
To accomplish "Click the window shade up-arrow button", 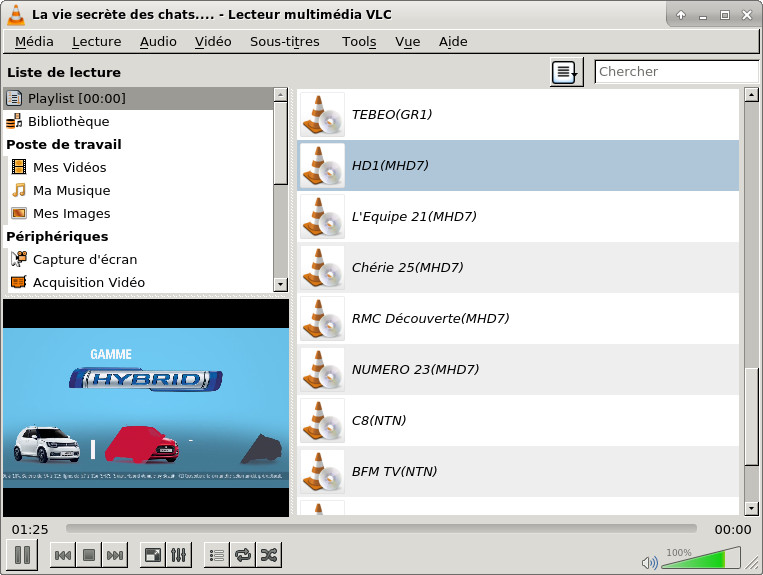I will coord(681,15).
